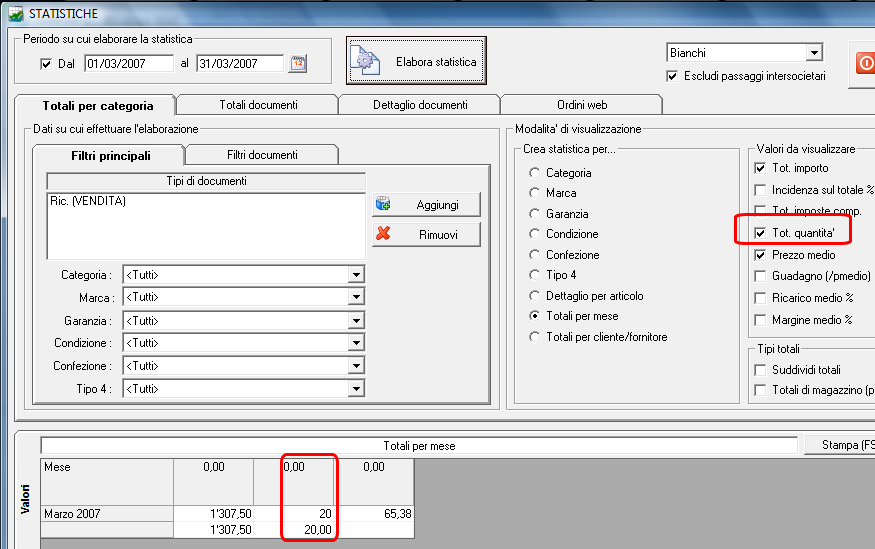Enable Guadagno (/pmedio) checkbox
Viewport: 875px width, 549px height.
760,276
